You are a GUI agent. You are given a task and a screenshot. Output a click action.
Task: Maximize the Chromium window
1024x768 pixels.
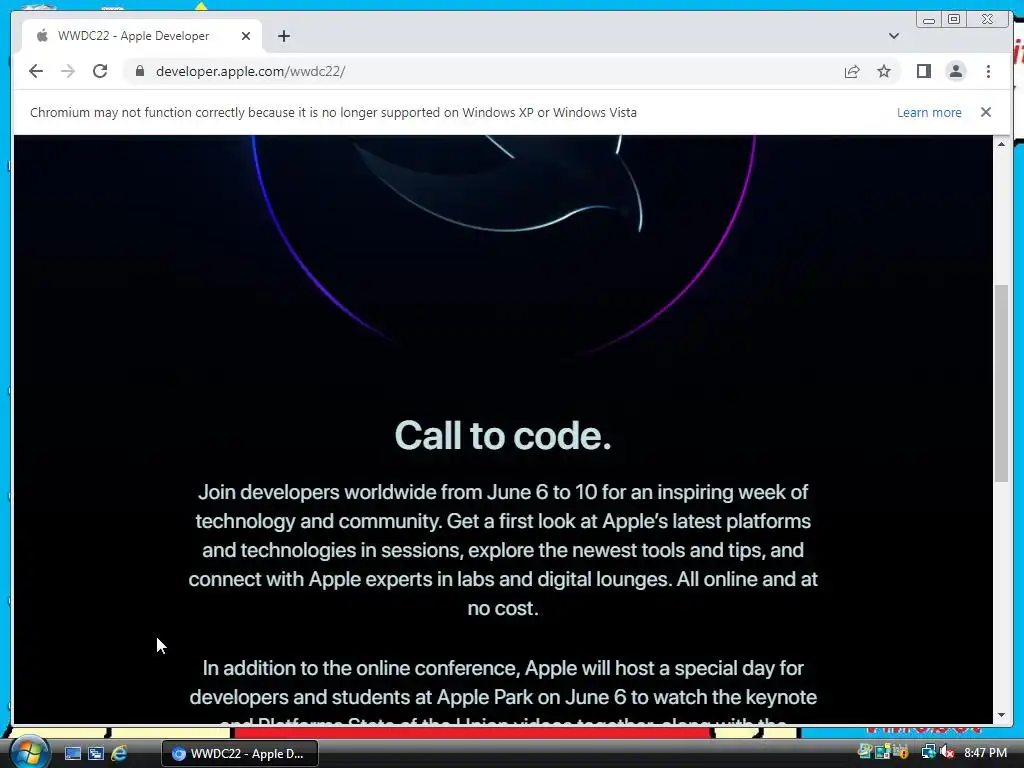pyautogui.click(x=954, y=19)
